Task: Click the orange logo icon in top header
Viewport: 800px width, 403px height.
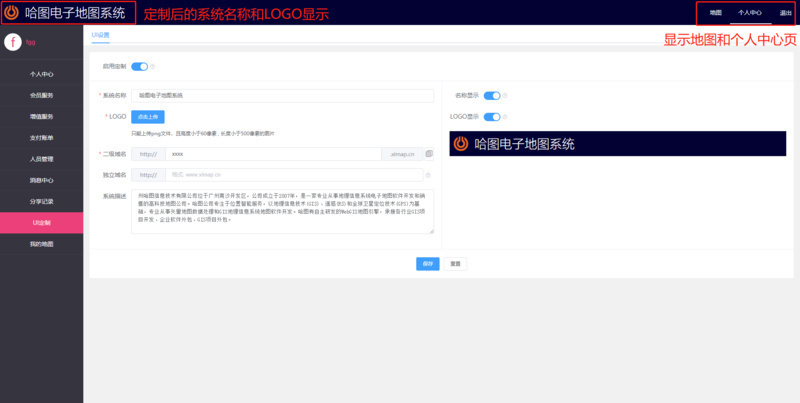Action: pos(11,13)
